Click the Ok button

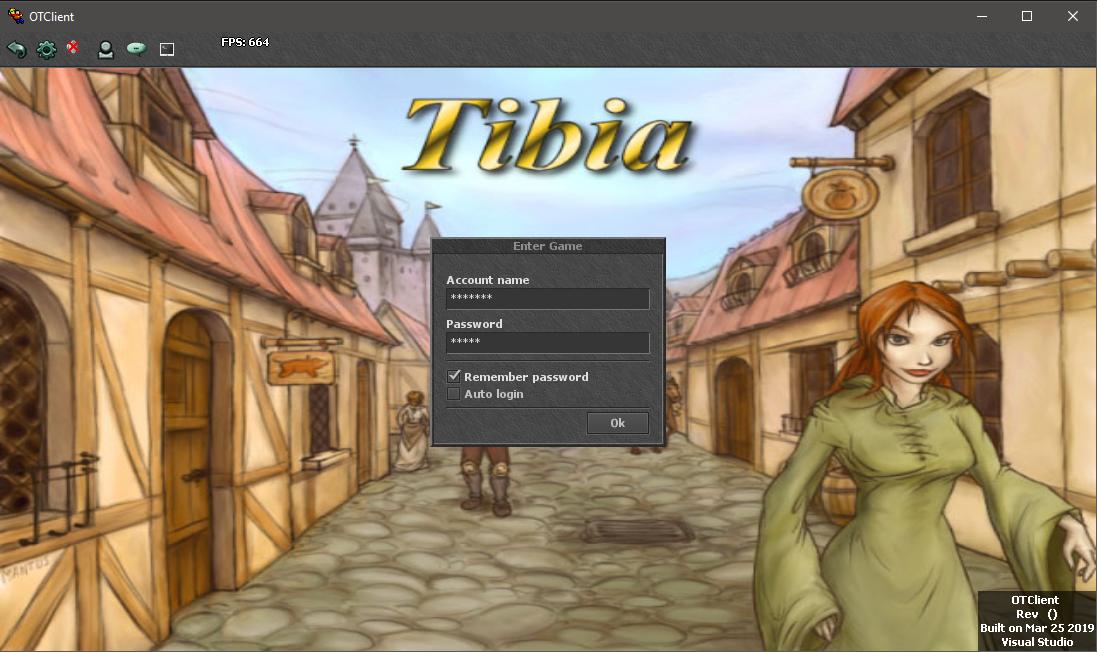pyautogui.click(x=617, y=423)
